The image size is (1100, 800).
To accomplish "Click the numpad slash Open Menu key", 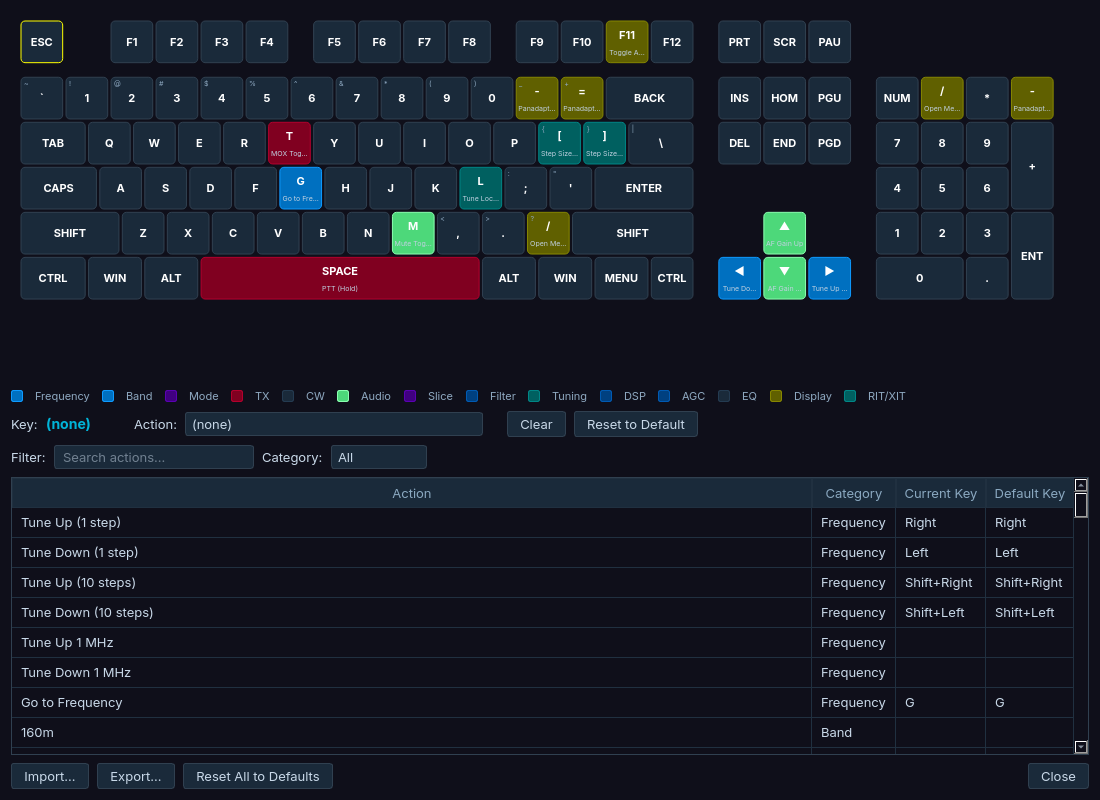I will (942, 98).
